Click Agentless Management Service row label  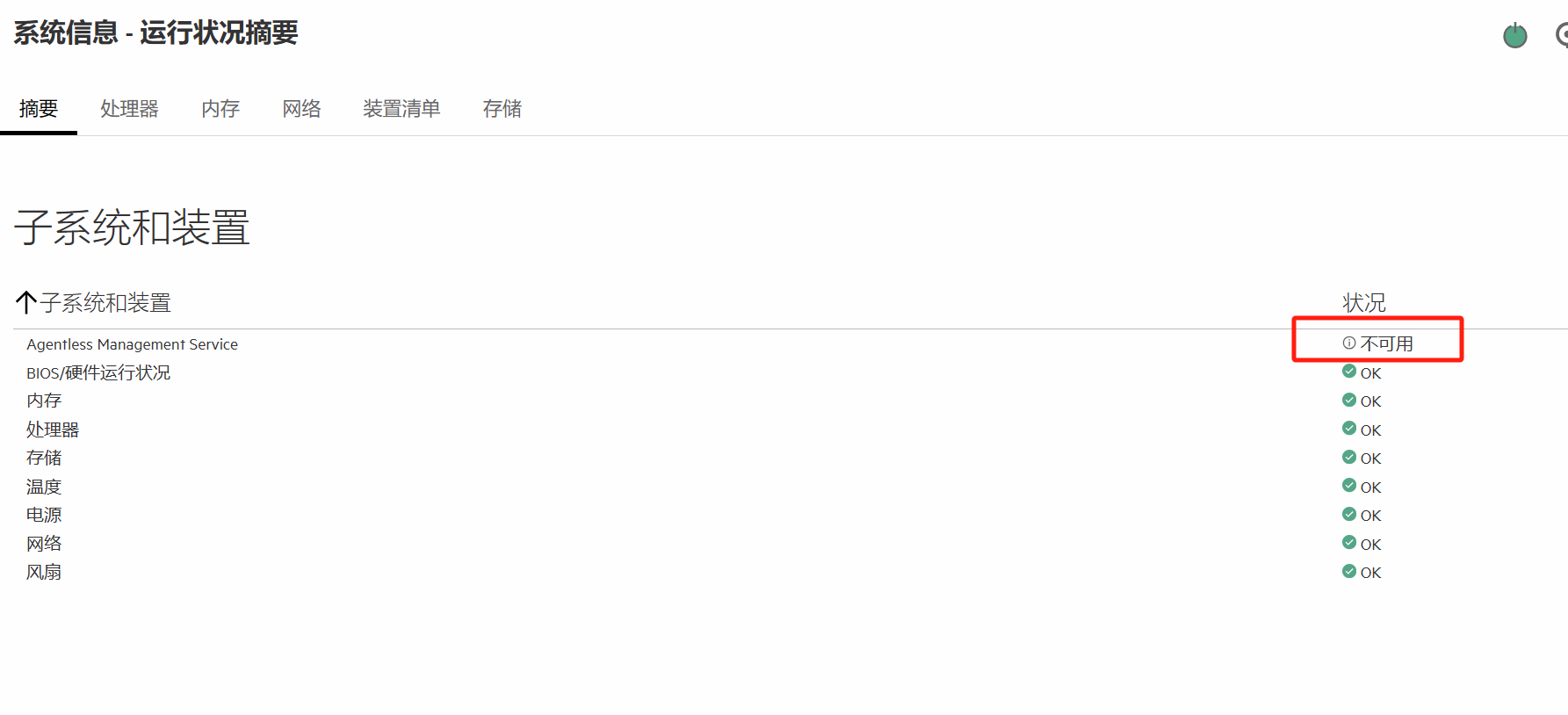(132, 344)
